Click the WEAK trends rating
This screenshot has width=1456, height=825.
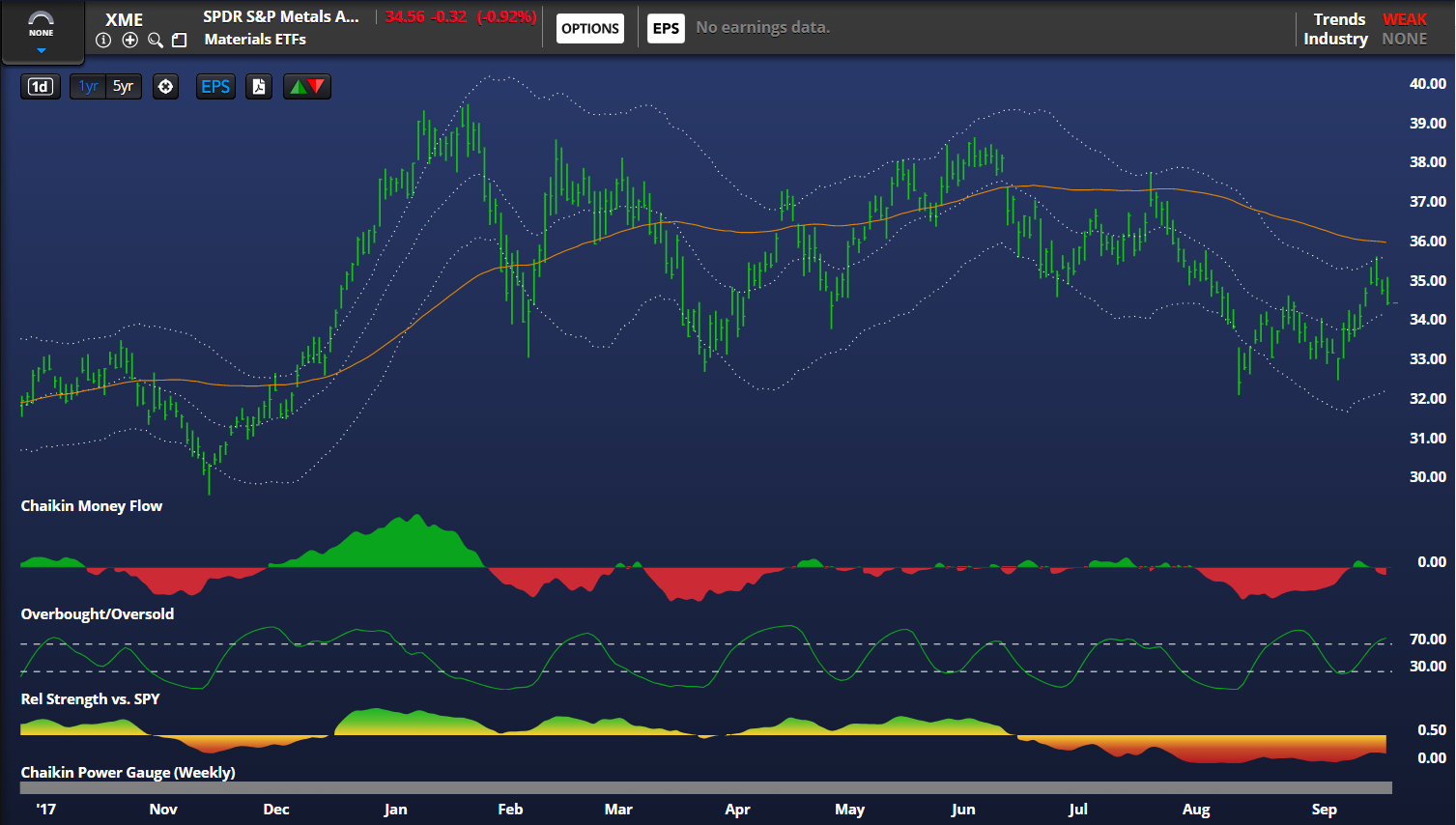pos(1405,19)
